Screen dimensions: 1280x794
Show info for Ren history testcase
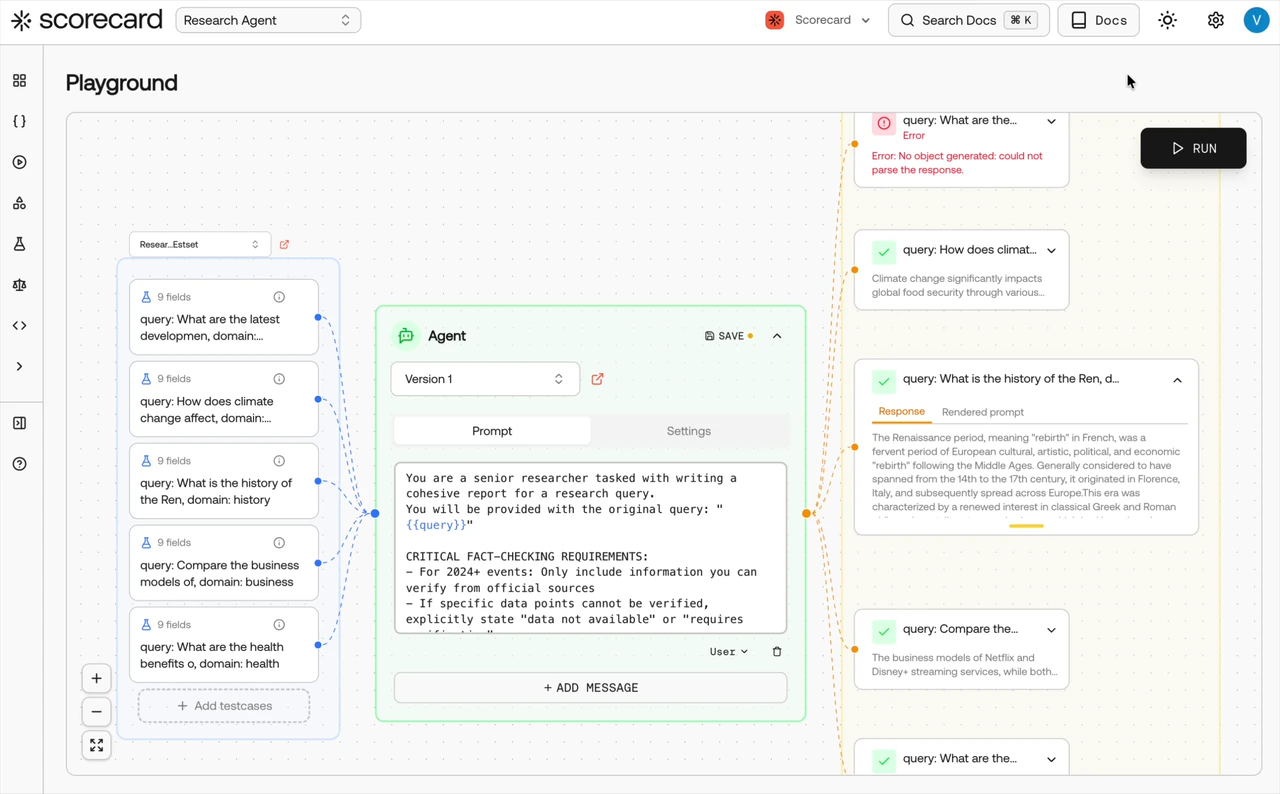pos(279,461)
